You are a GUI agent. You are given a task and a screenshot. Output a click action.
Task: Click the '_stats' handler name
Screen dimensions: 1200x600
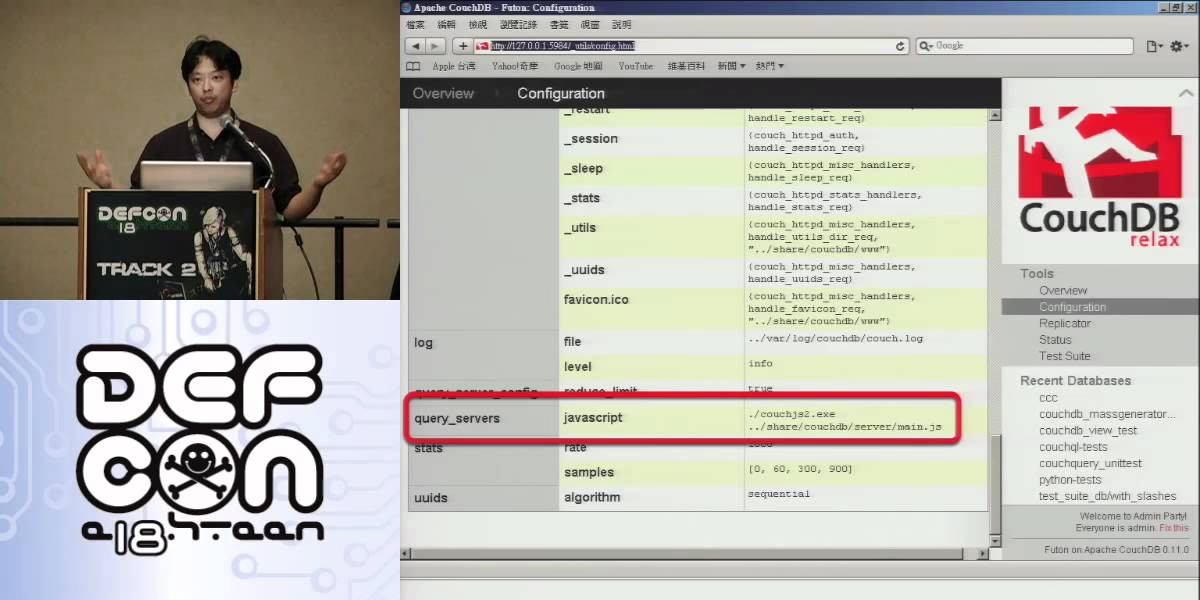click(582, 198)
